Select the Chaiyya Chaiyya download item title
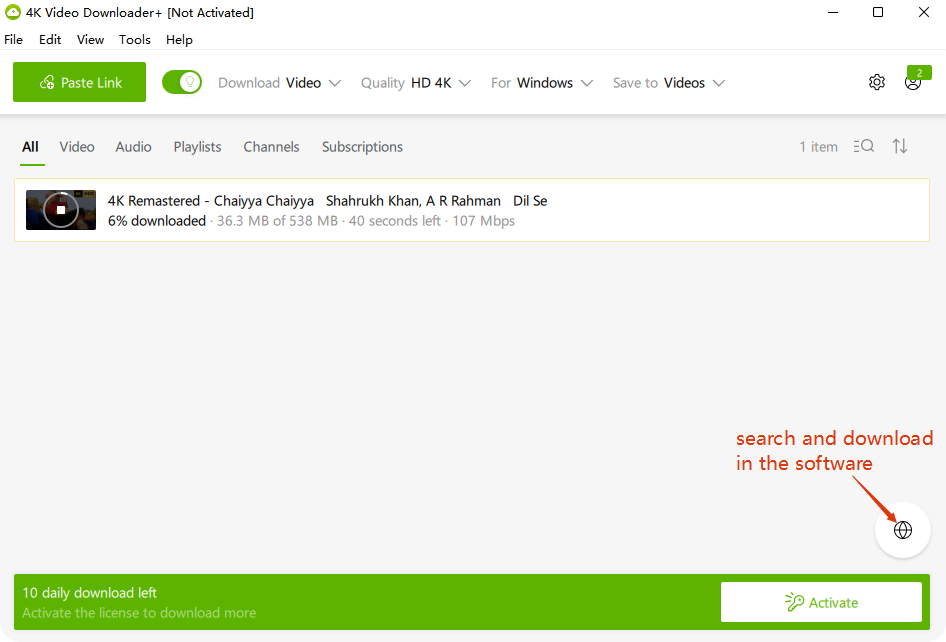The width and height of the screenshot is (946, 642). click(x=327, y=201)
